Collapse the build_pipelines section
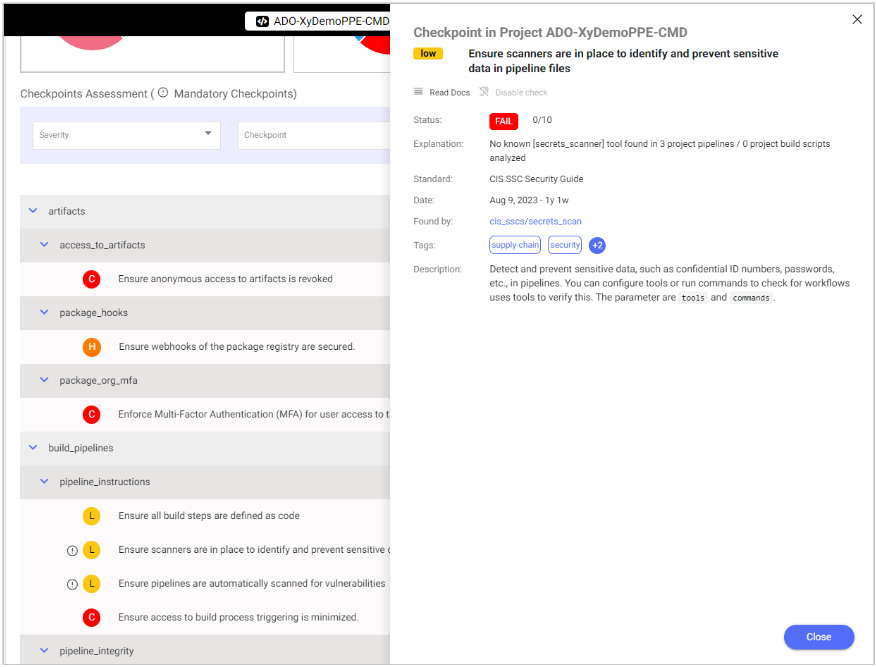The image size is (876, 667). coord(33,448)
